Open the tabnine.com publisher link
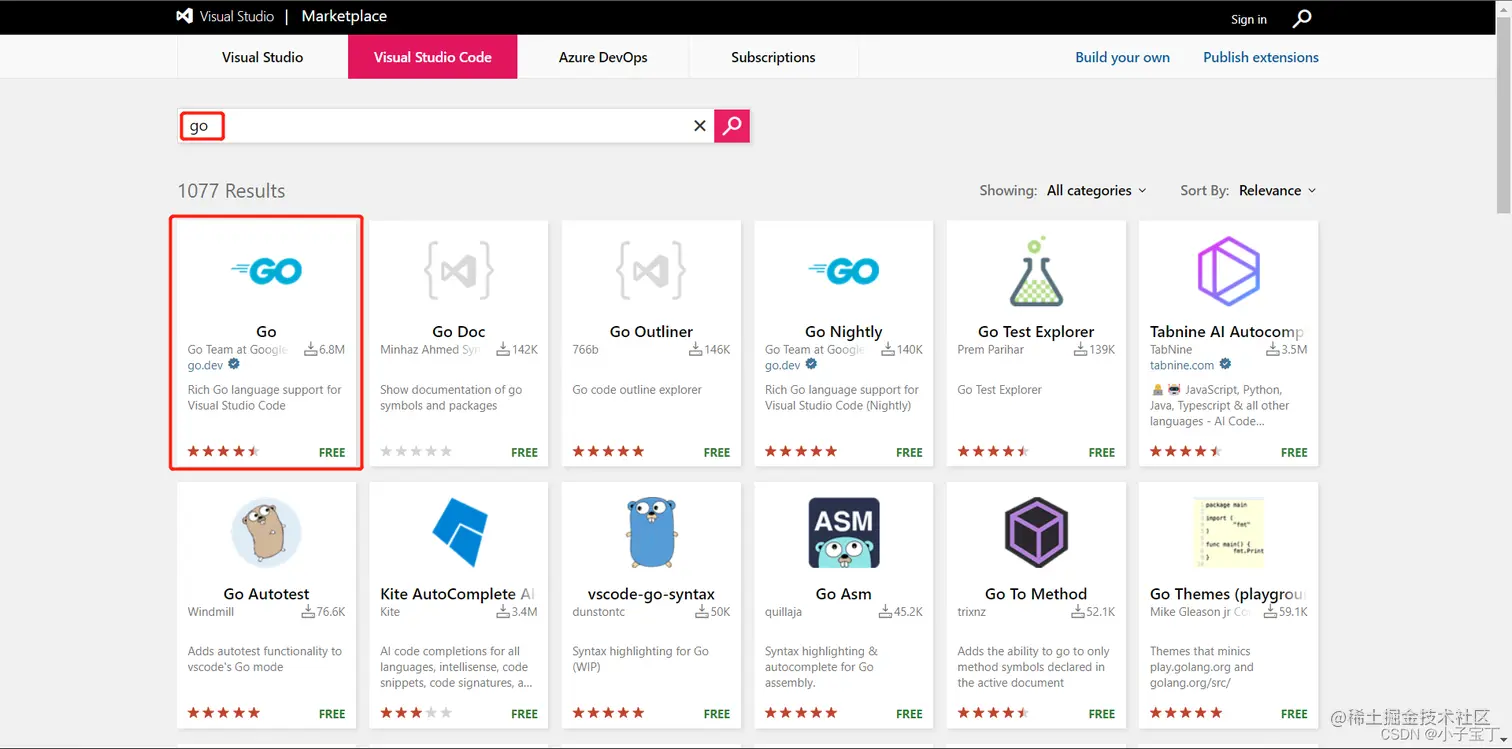The image size is (1512, 749). 1182,365
